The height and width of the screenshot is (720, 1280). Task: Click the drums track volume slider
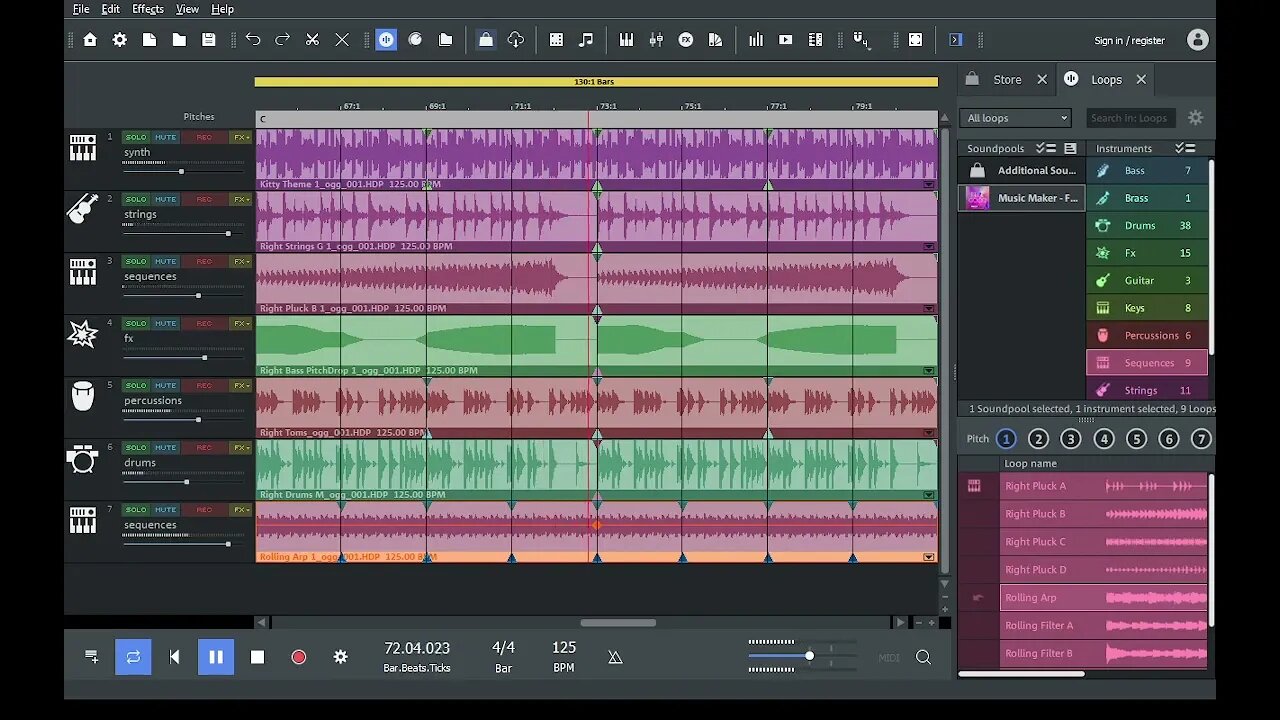coord(183,482)
